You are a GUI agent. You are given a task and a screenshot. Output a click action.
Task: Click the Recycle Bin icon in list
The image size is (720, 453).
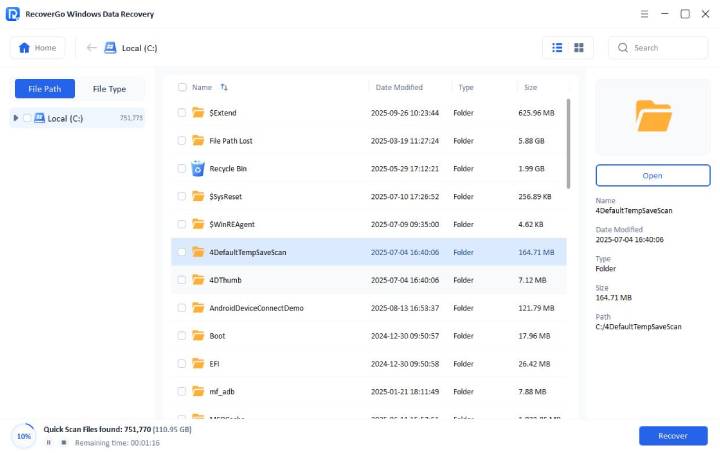pos(198,168)
